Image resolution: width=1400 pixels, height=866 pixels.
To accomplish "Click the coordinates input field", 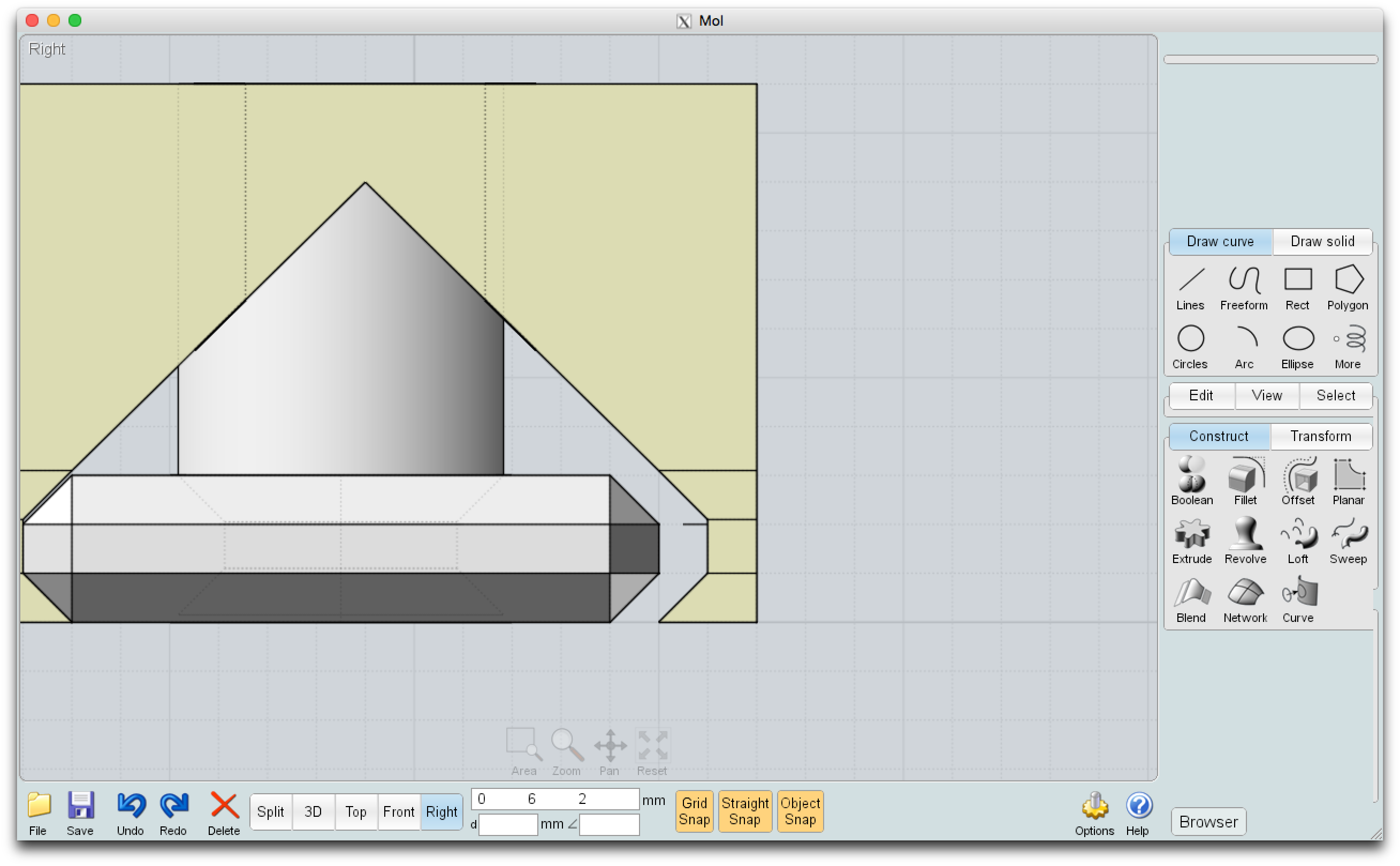I will coord(555,799).
